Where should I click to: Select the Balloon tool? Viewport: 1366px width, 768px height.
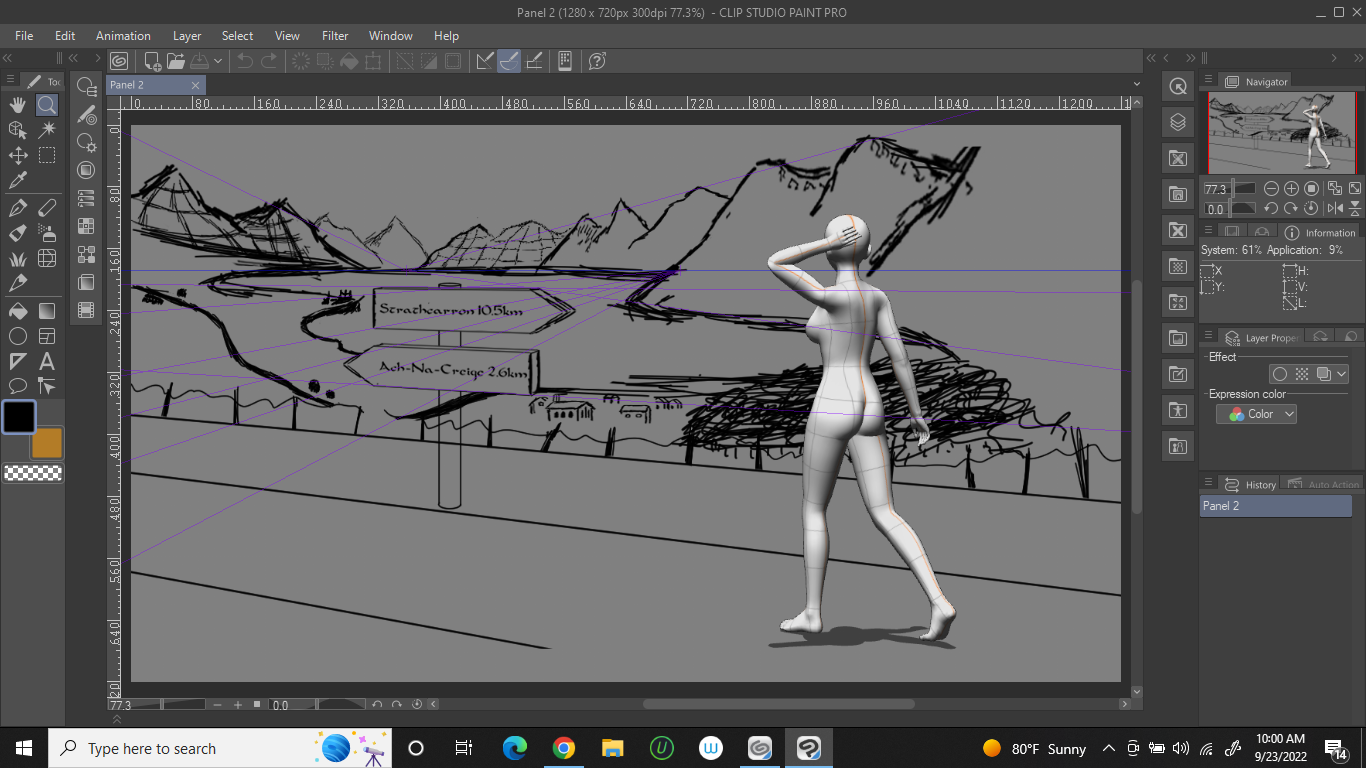(18, 387)
